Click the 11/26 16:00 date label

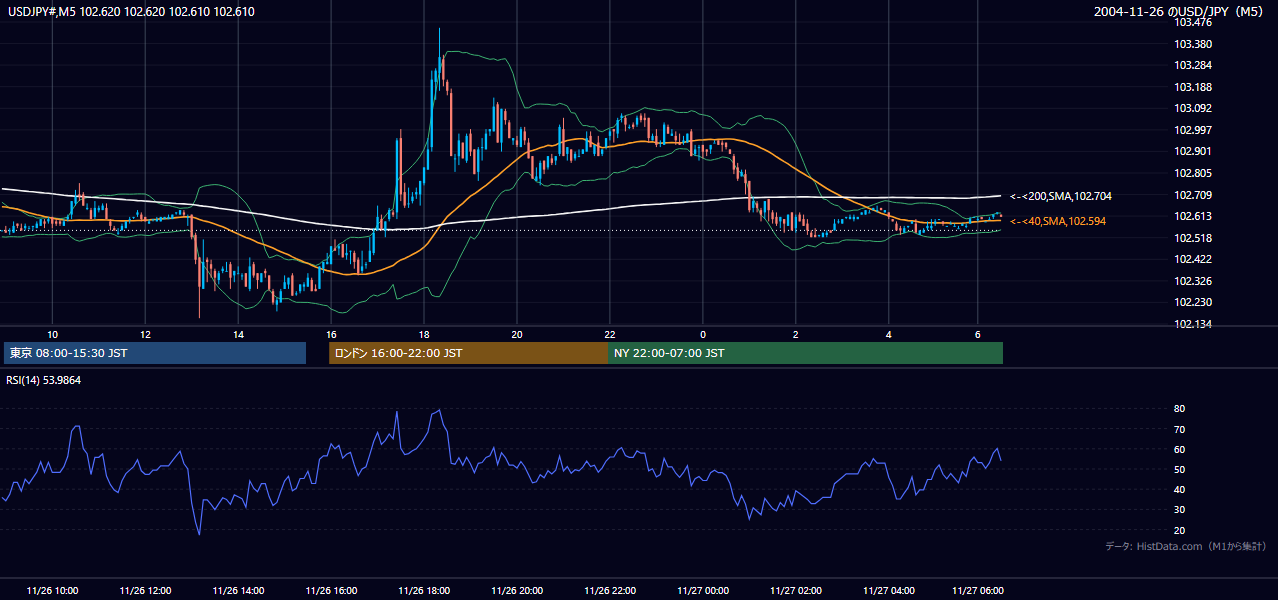tap(331, 590)
